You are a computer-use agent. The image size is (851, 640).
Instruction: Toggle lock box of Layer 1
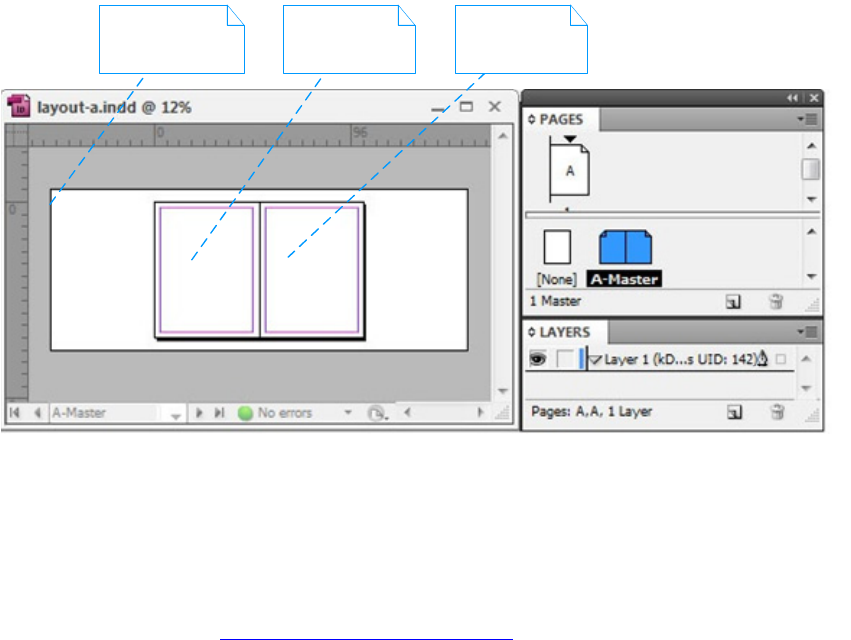click(x=566, y=359)
